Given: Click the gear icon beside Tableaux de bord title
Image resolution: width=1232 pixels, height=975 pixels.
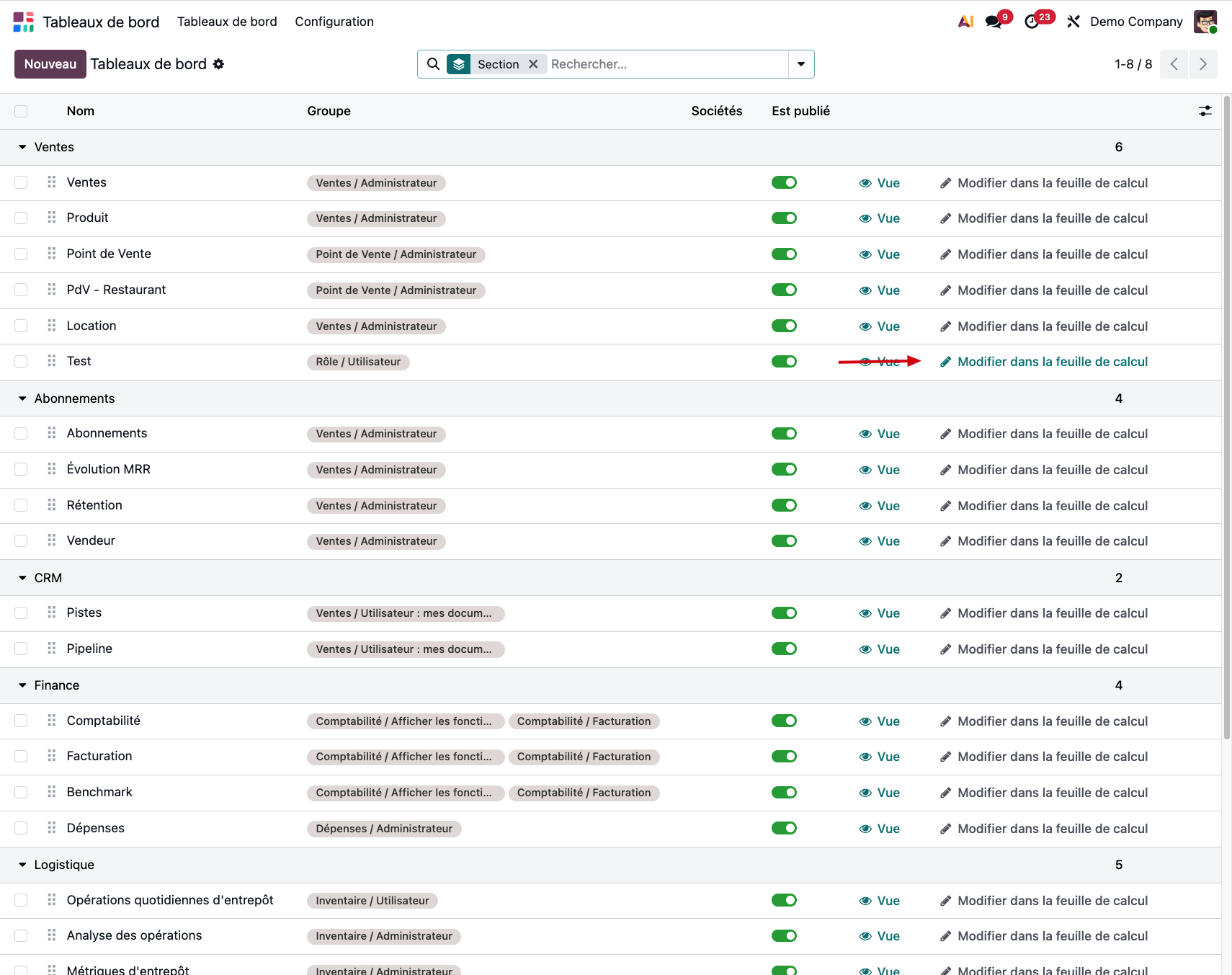Looking at the screenshot, I should [x=218, y=64].
